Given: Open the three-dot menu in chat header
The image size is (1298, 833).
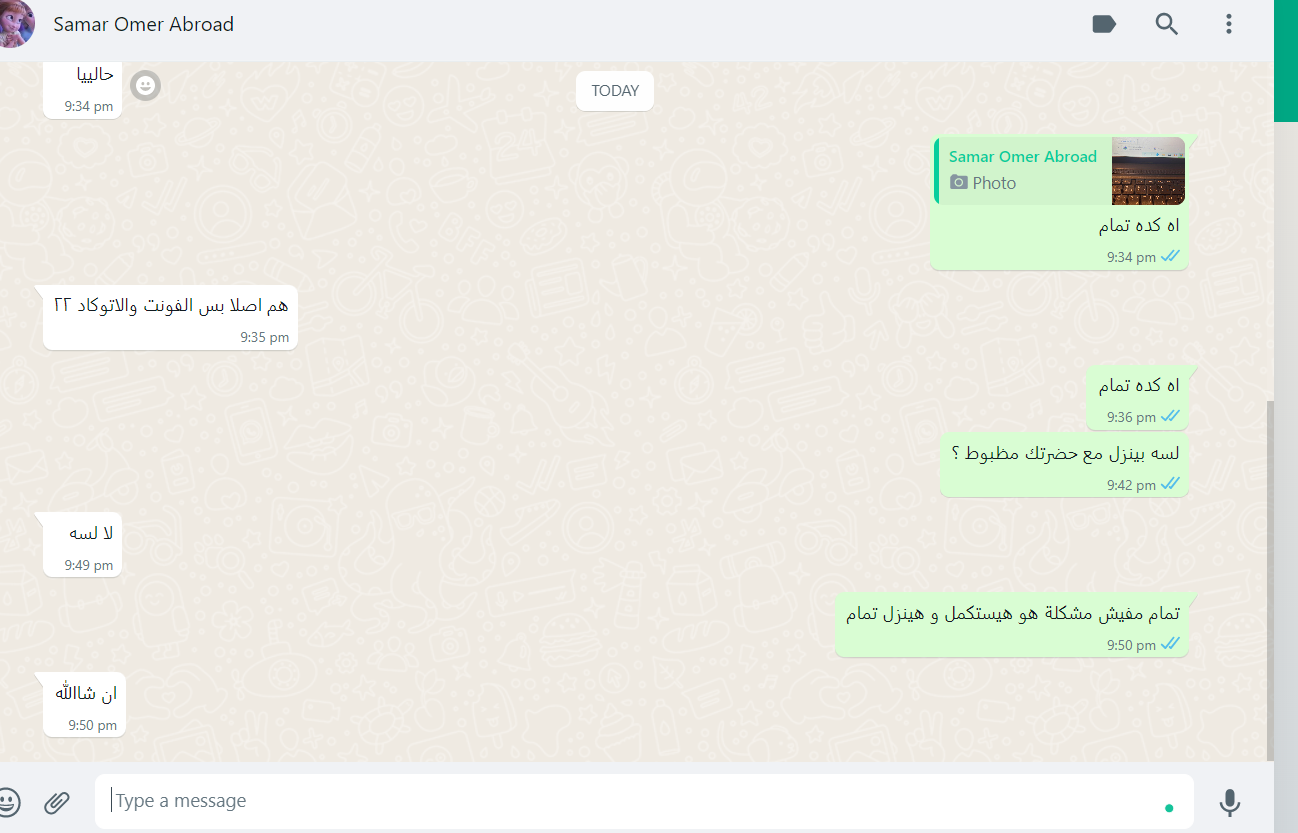Looking at the screenshot, I should click(x=1229, y=24).
